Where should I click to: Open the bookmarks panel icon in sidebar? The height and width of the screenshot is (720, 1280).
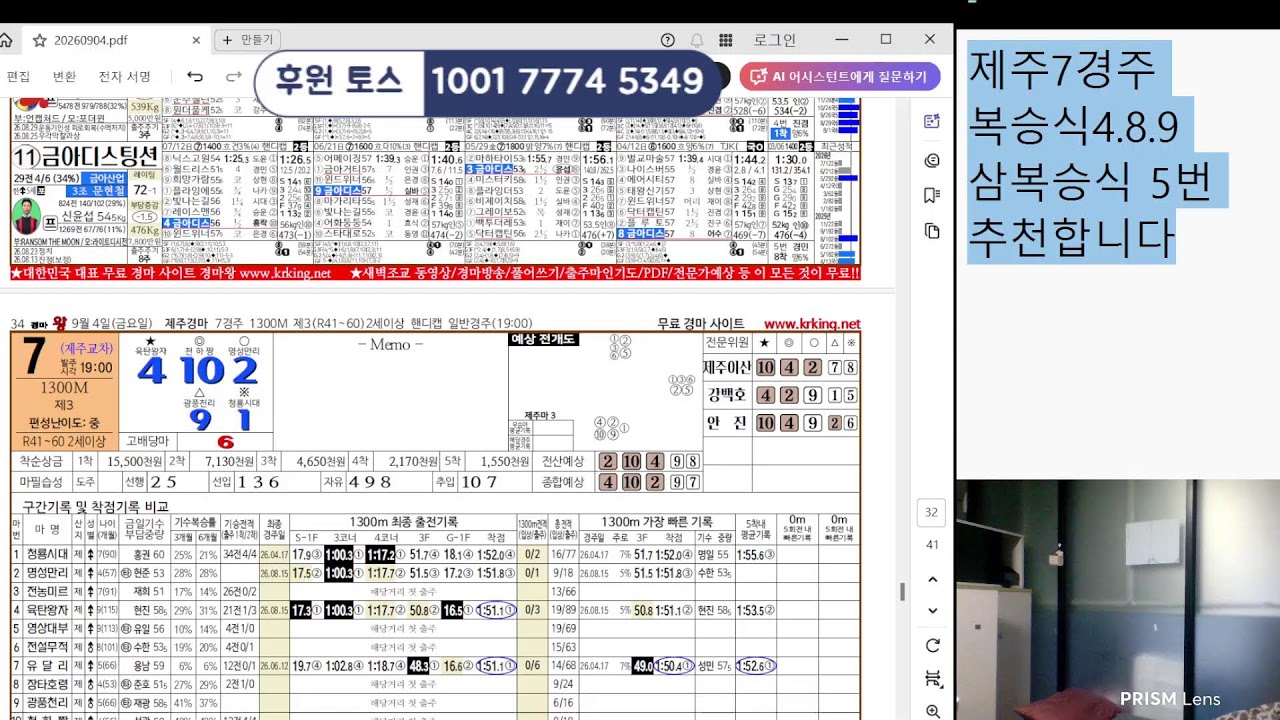coord(932,195)
